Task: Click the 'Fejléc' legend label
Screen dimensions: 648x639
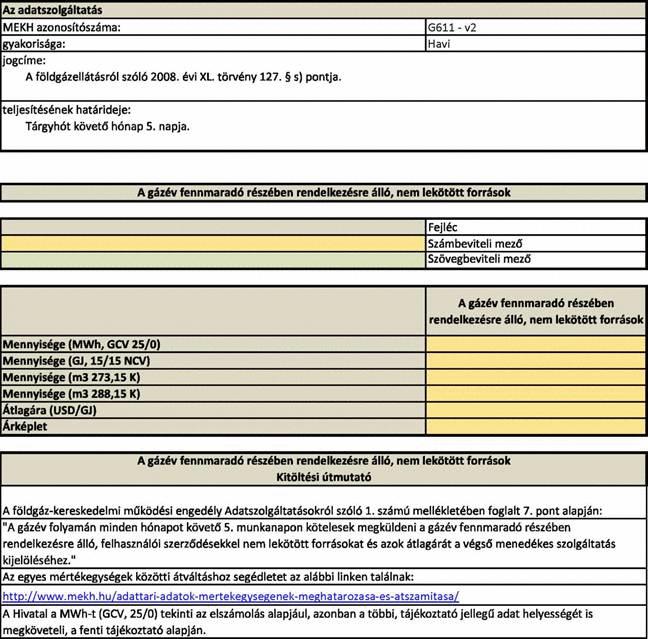Action: pos(443,227)
